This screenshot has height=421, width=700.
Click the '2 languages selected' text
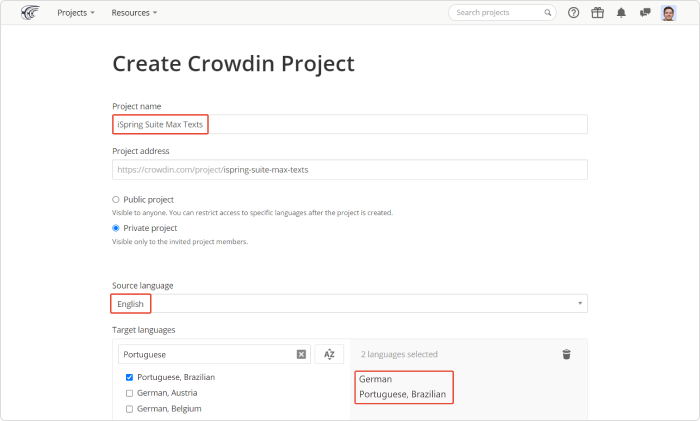click(x=399, y=354)
